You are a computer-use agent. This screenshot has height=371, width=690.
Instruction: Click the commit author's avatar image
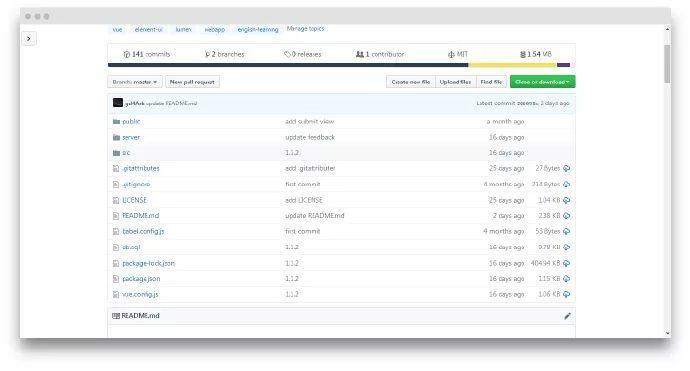(117, 103)
